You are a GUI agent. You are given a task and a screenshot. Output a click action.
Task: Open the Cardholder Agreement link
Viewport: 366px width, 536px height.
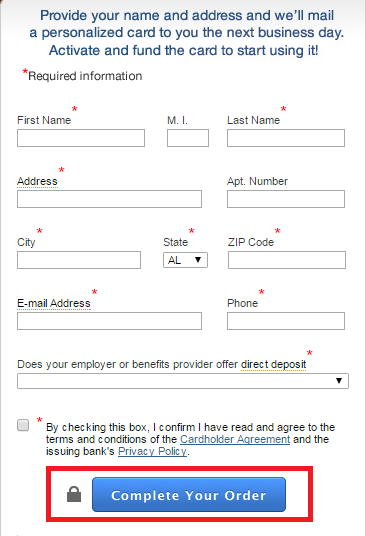pos(235,439)
